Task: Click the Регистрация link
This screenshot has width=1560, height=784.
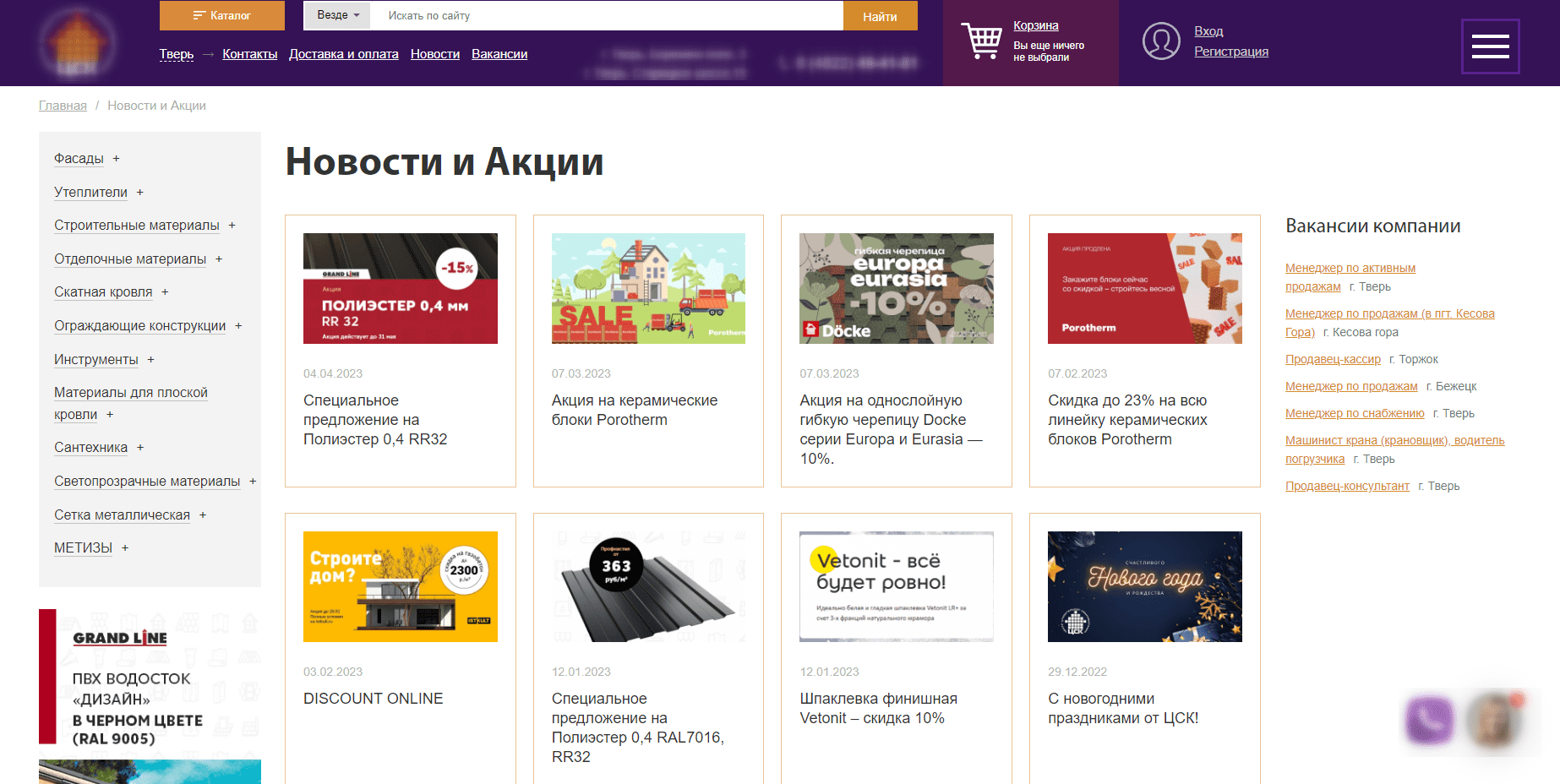Action: (x=1231, y=52)
